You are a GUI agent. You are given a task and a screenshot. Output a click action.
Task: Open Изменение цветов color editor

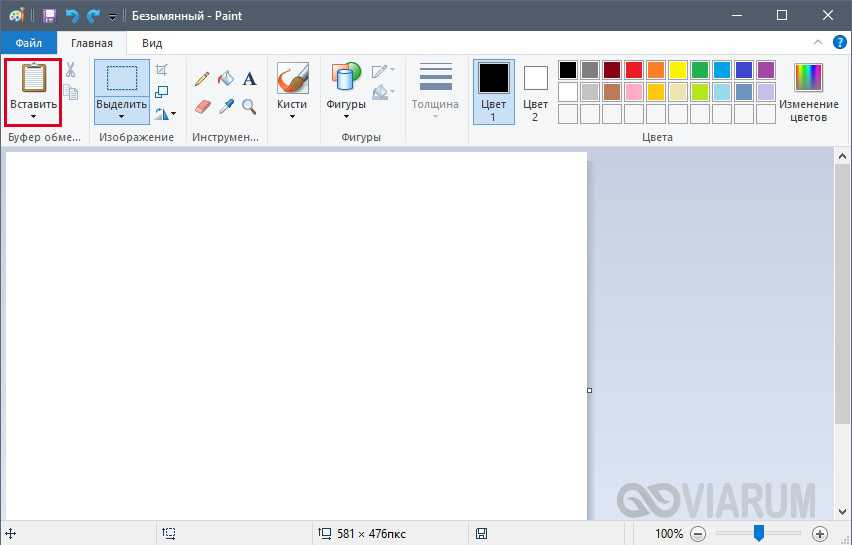tap(808, 91)
